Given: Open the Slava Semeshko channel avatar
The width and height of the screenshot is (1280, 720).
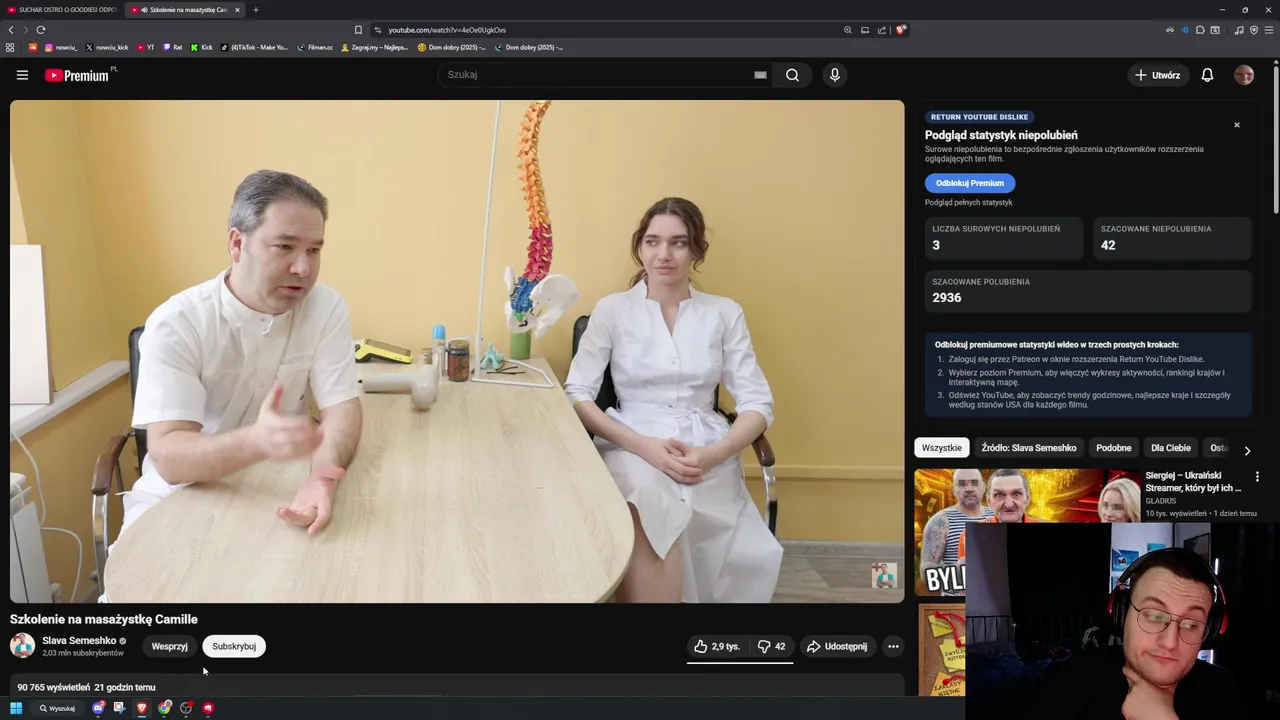Looking at the screenshot, I should tap(22, 646).
